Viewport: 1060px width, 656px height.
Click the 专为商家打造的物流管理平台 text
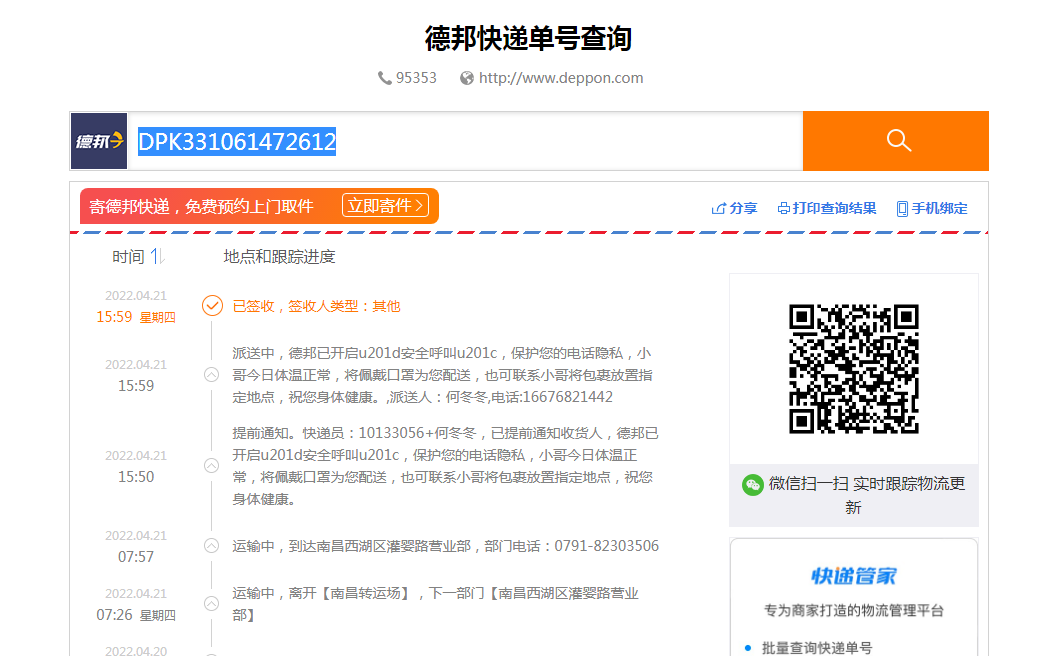(854, 611)
